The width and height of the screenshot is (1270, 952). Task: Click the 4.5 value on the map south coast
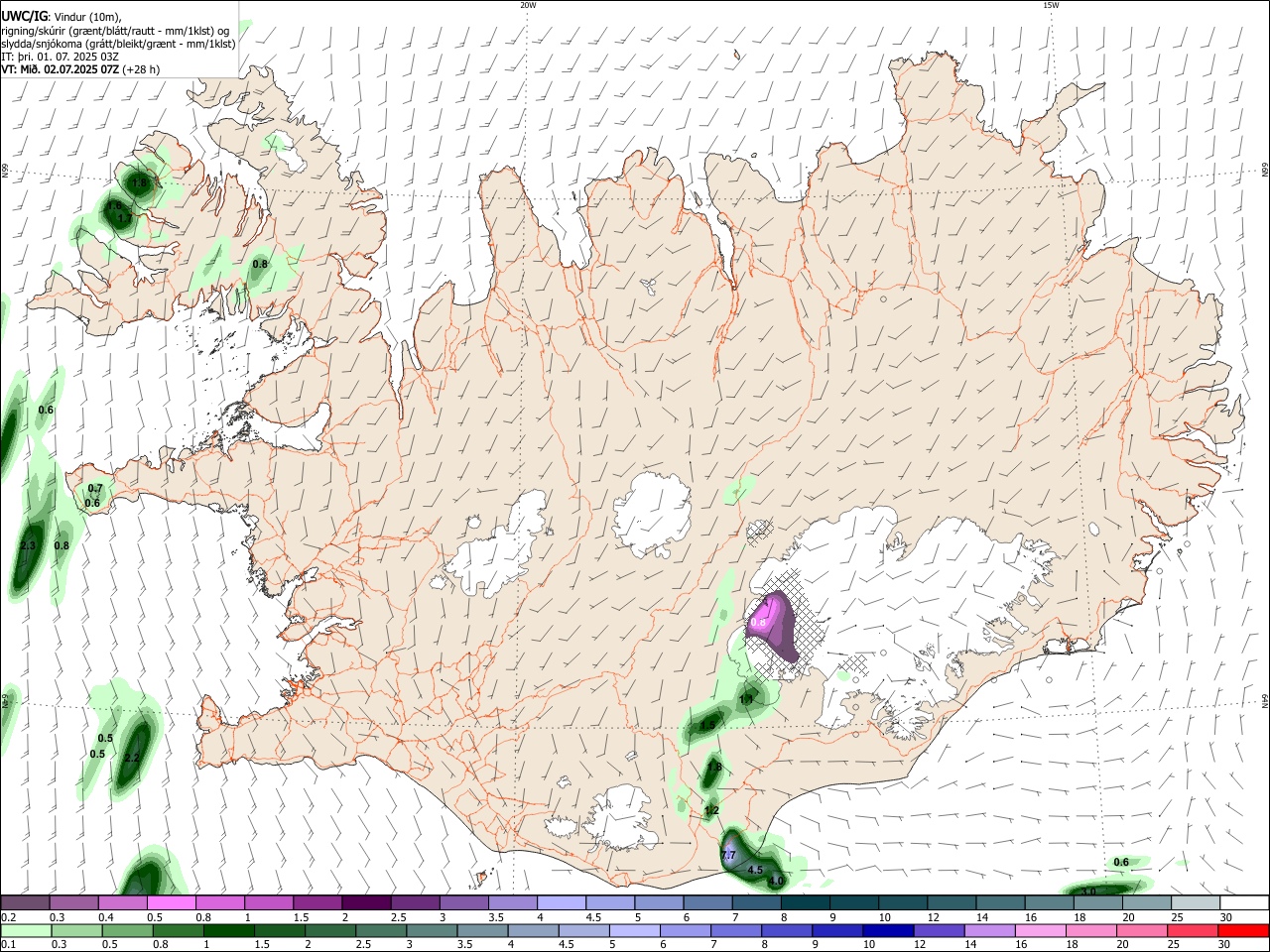pos(755,871)
